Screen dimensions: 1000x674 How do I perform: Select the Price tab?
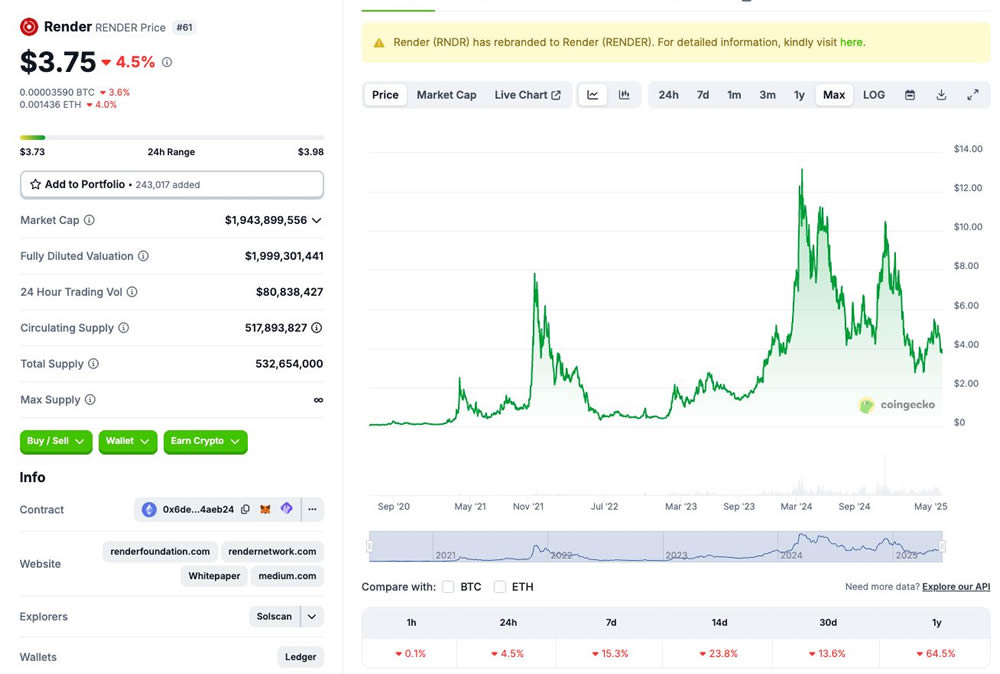pyautogui.click(x=385, y=95)
